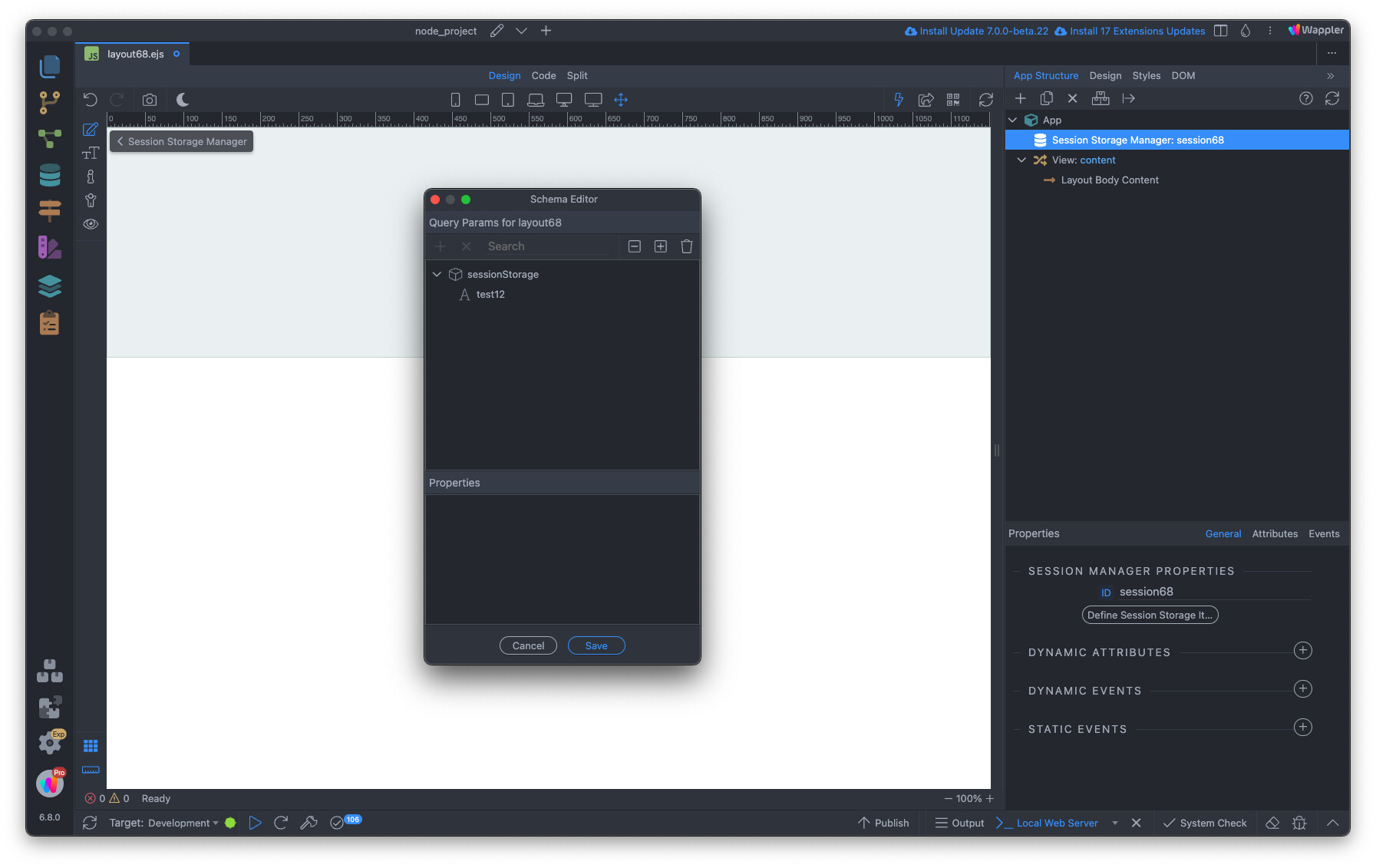Open the Git branch panel icon
Viewport: 1376px width, 868px height.
[x=50, y=102]
